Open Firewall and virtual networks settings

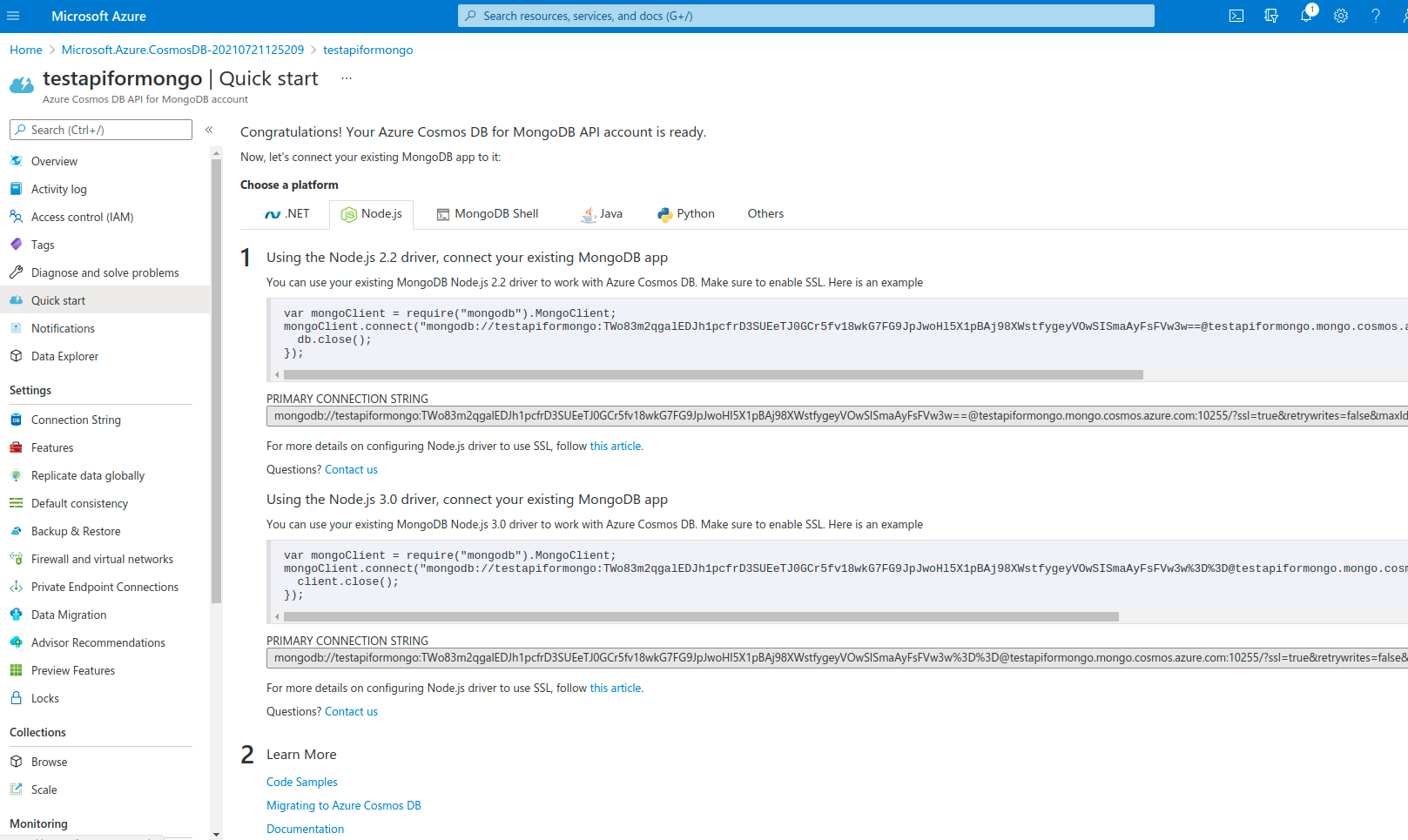tap(102, 559)
